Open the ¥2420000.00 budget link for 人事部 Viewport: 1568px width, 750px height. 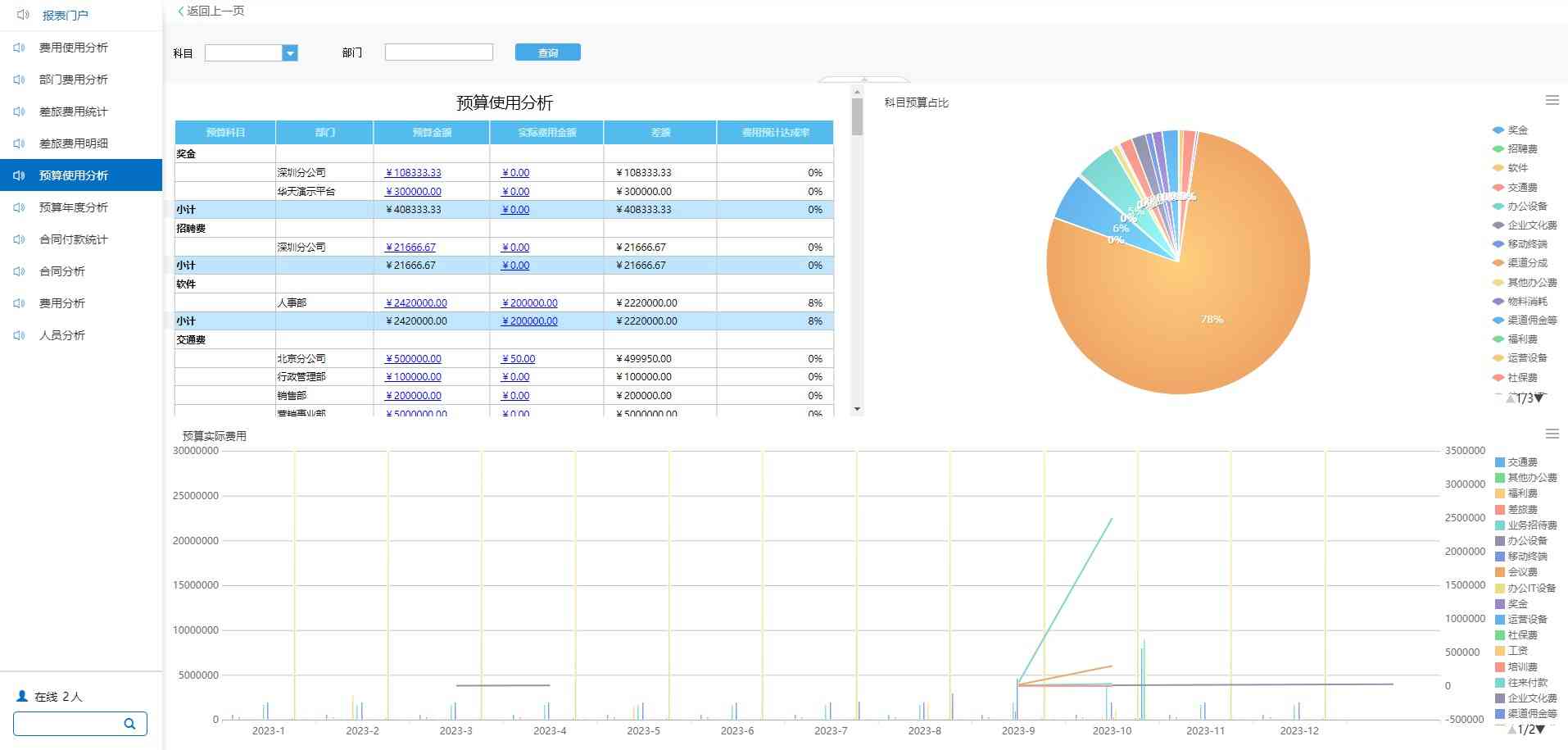click(416, 302)
